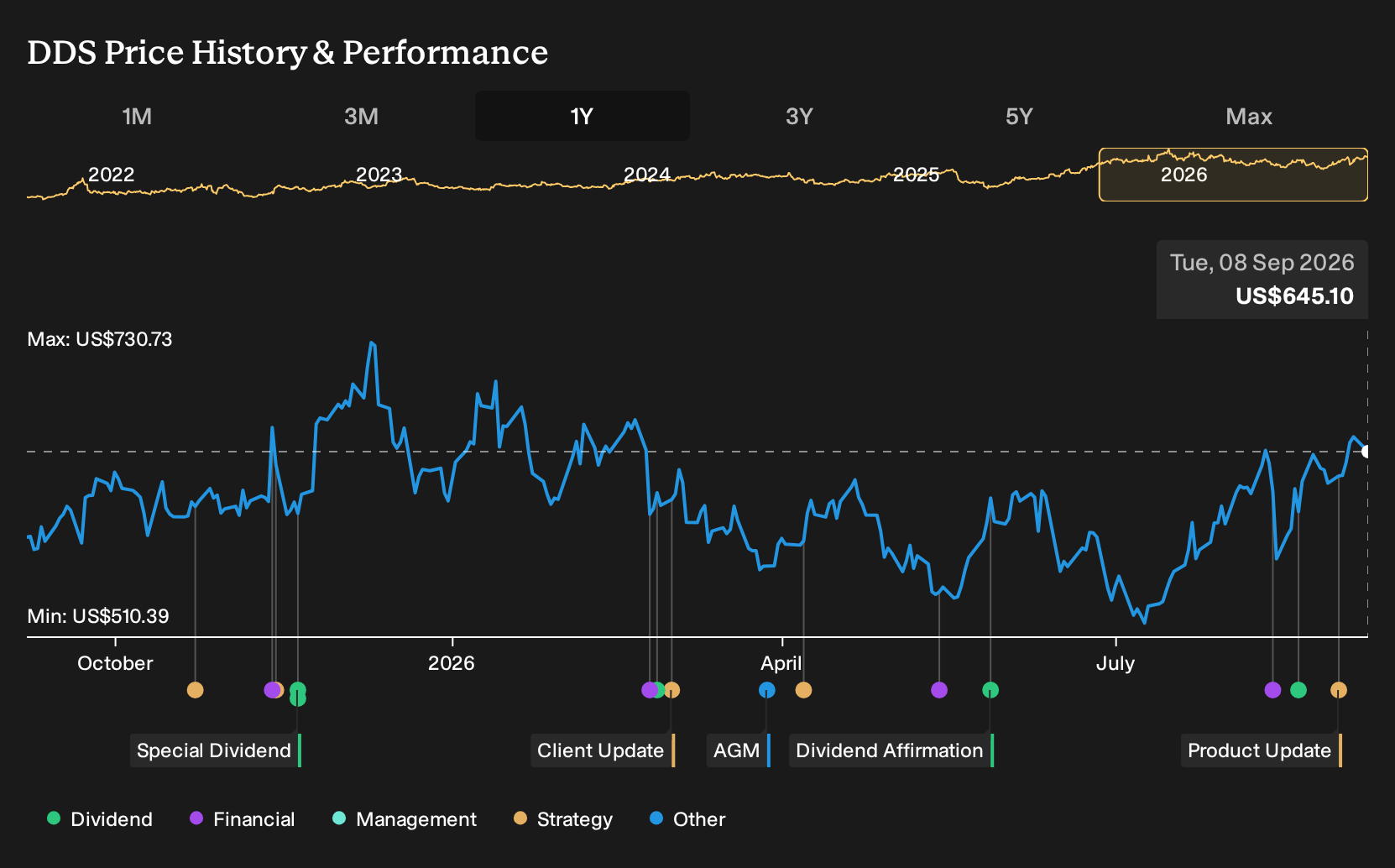Jump to 2023 on the overview chart
1395x868 pixels.
click(x=379, y=175)
